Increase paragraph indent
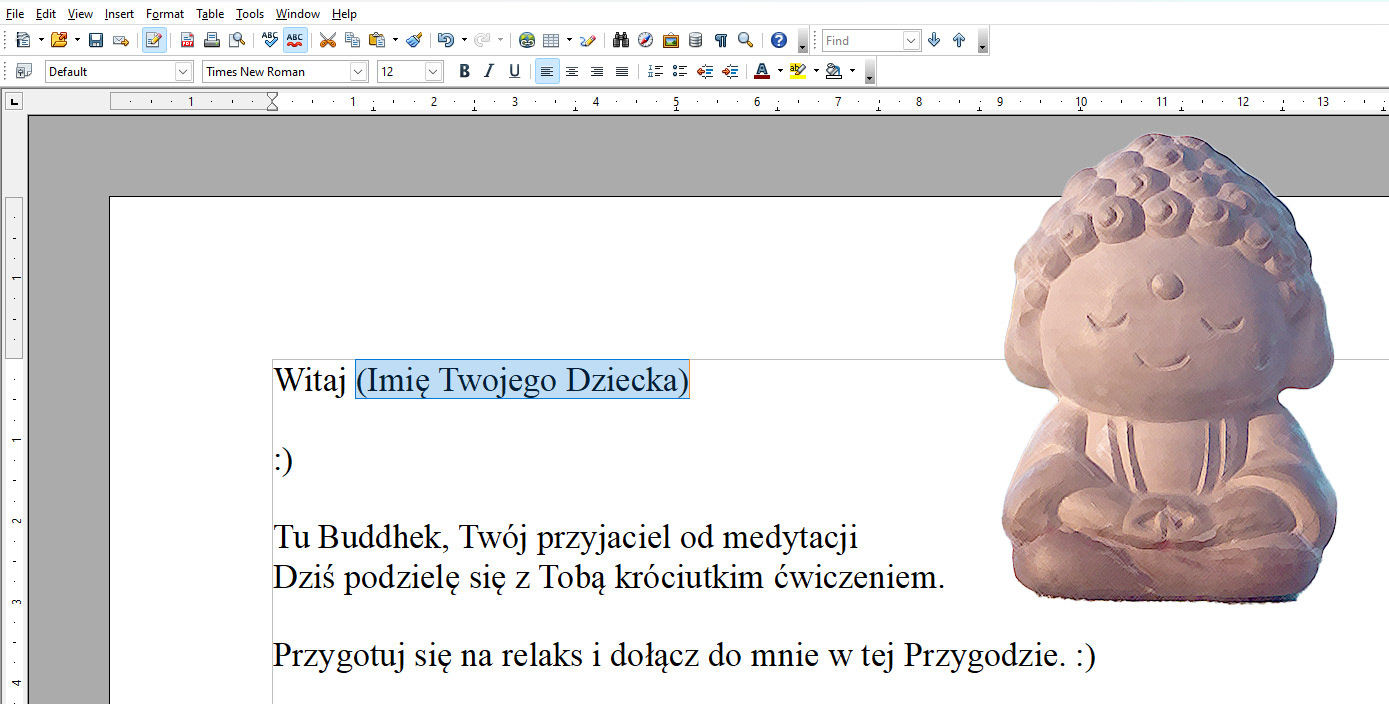The height and width of the screenshot is (704, 1389). (730, 71)
